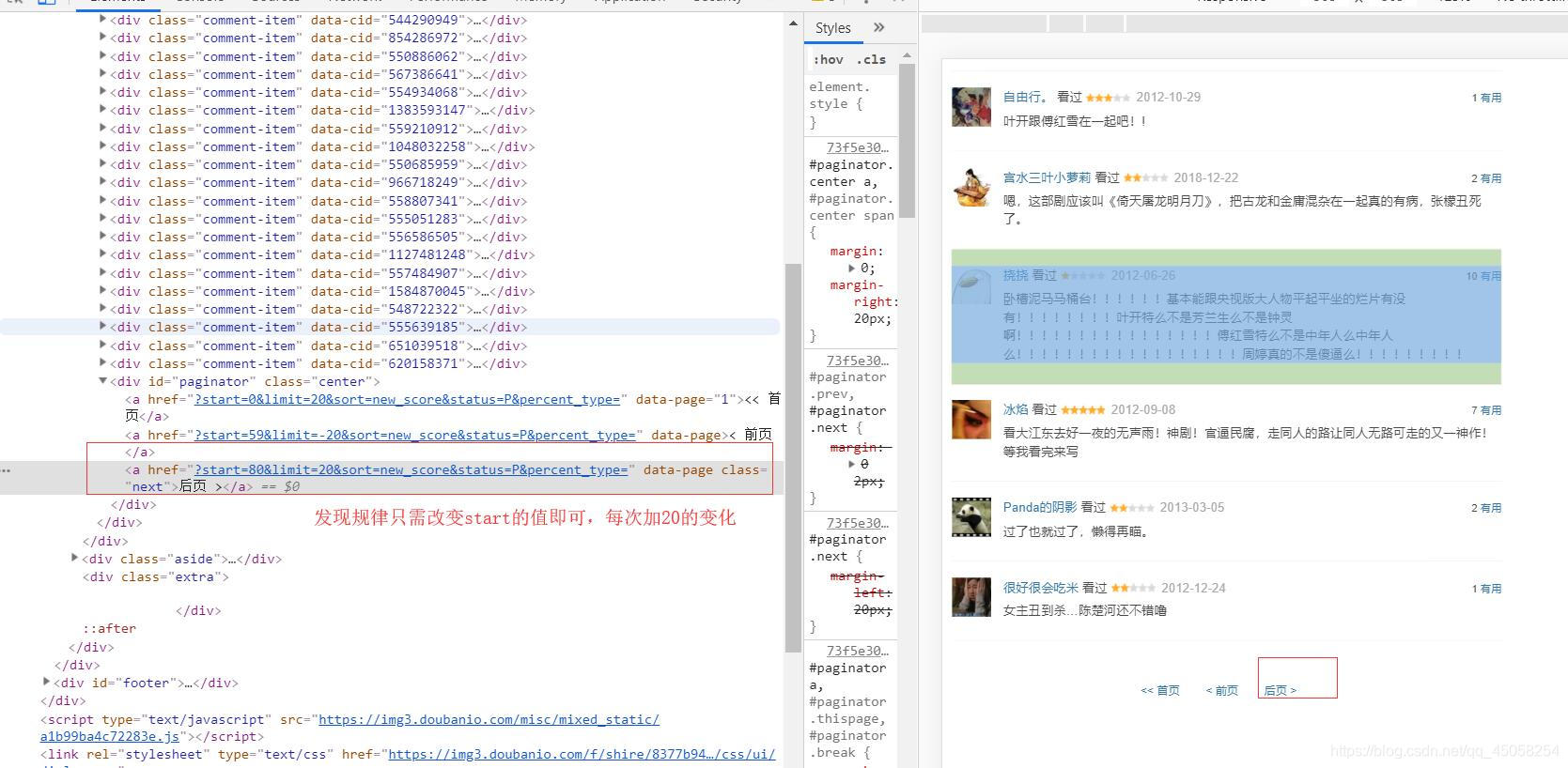
Task: Follow the ?start=59&limit=-20 href in DOM
Action: click(414, 435)
